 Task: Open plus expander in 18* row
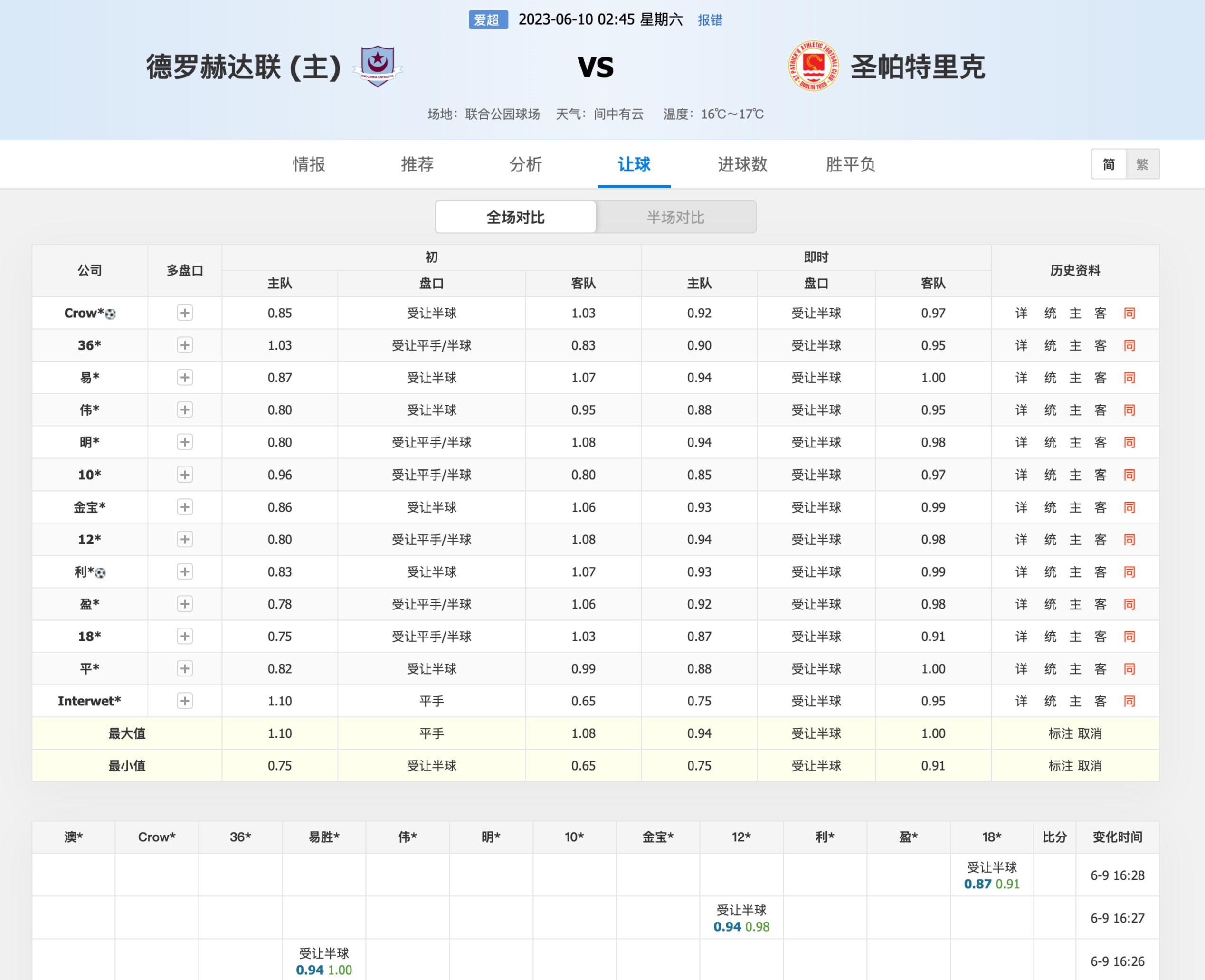pyautogui.click(x=185, y=636)
